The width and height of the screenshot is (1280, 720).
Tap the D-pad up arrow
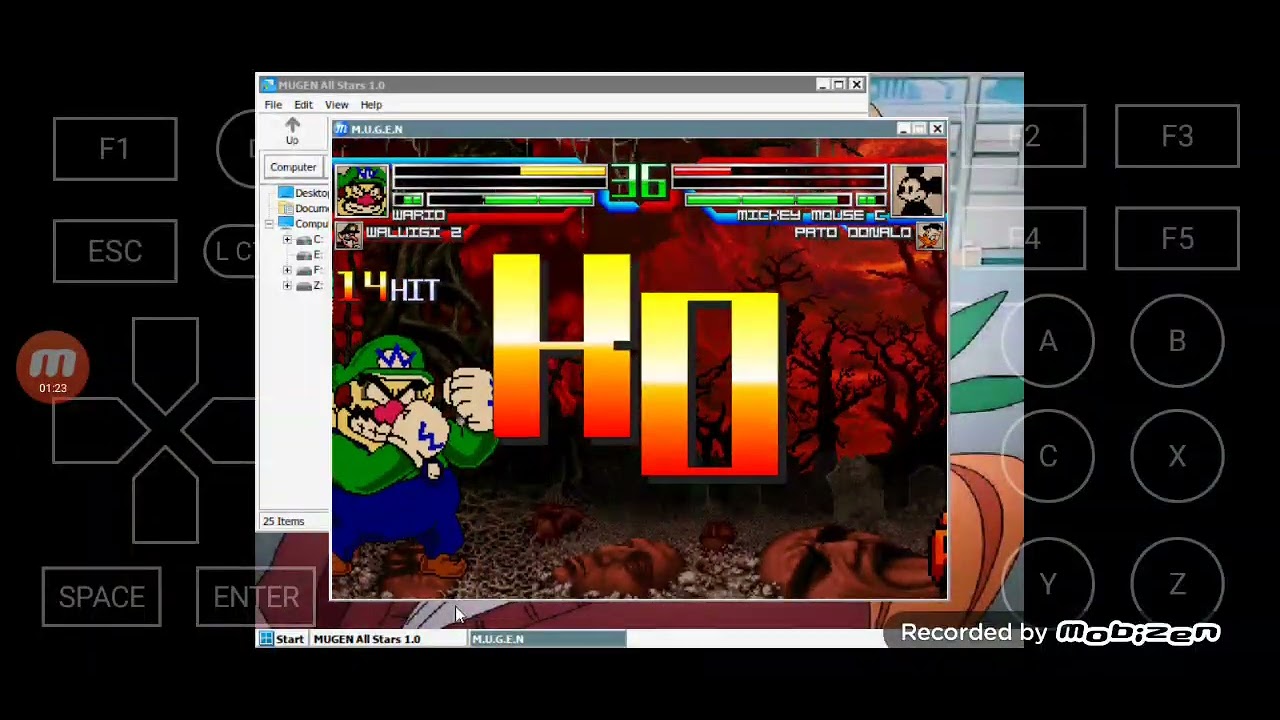pos(165,364)
